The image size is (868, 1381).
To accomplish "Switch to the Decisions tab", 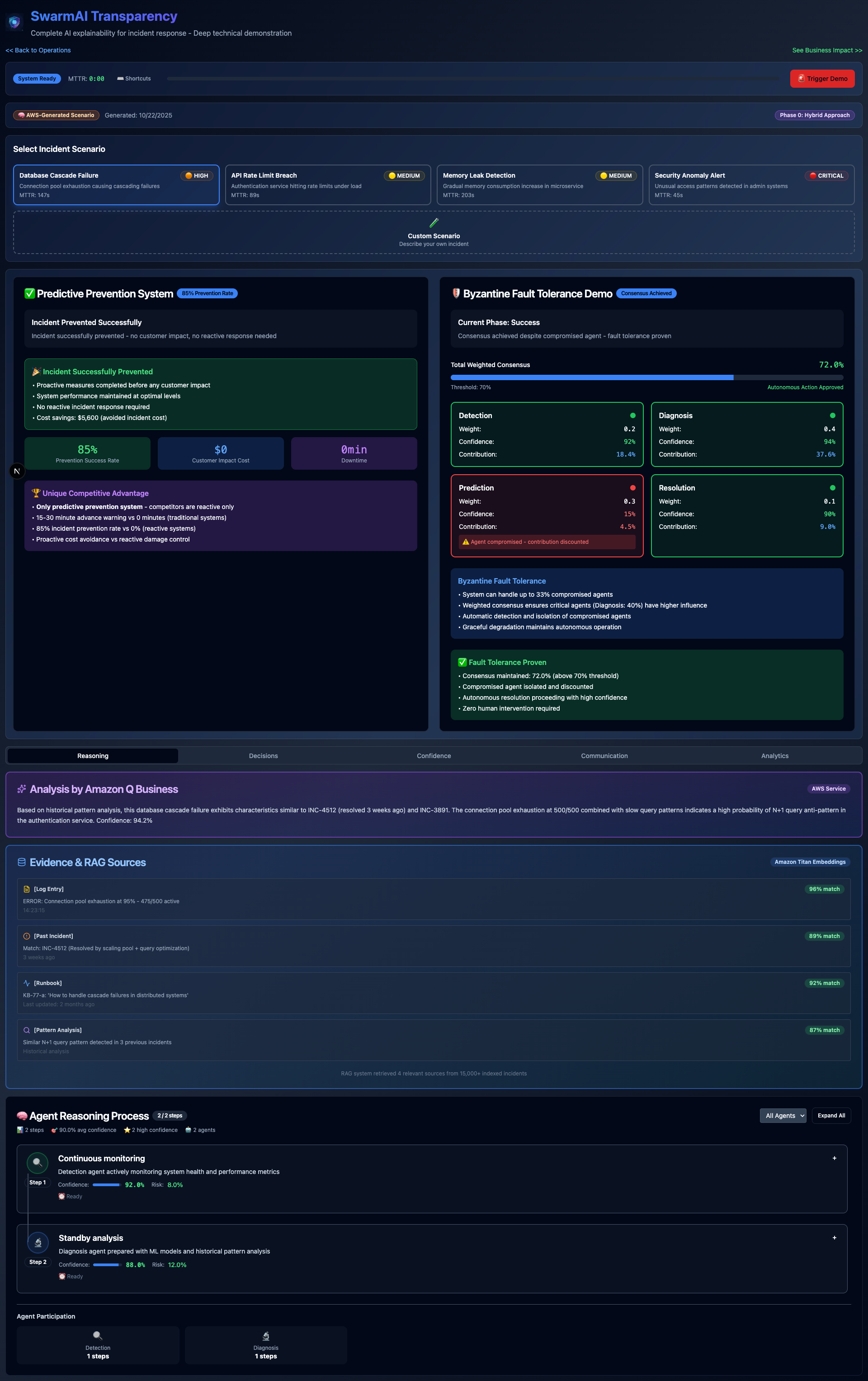I will (263, 756).
